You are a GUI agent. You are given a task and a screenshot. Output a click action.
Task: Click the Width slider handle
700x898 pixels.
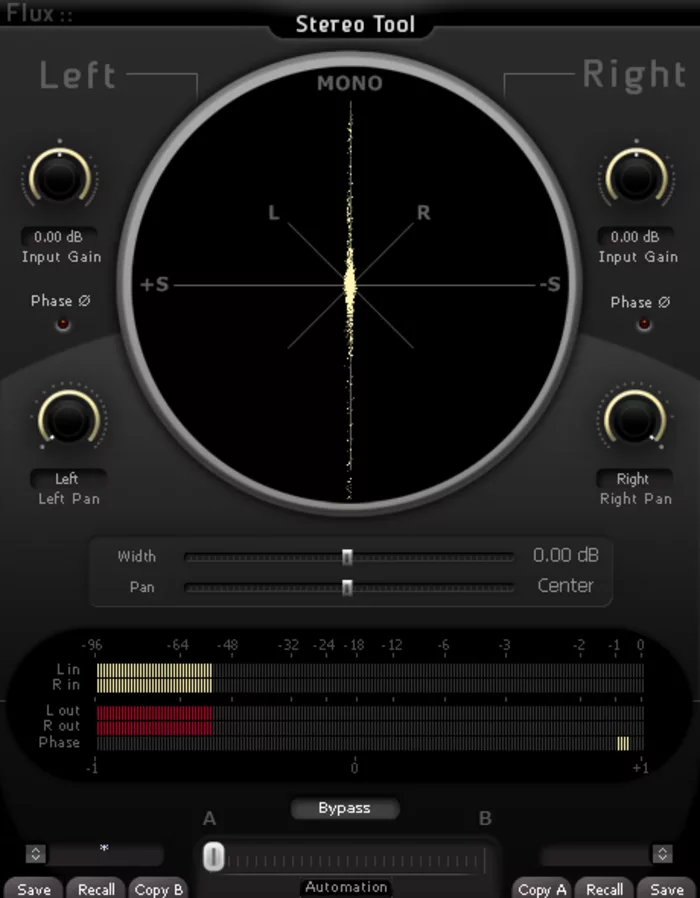click(347, 556)
